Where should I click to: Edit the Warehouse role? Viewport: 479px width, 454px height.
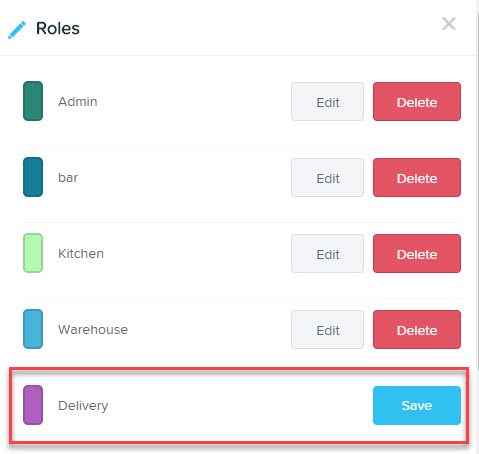tap(327, 330)
